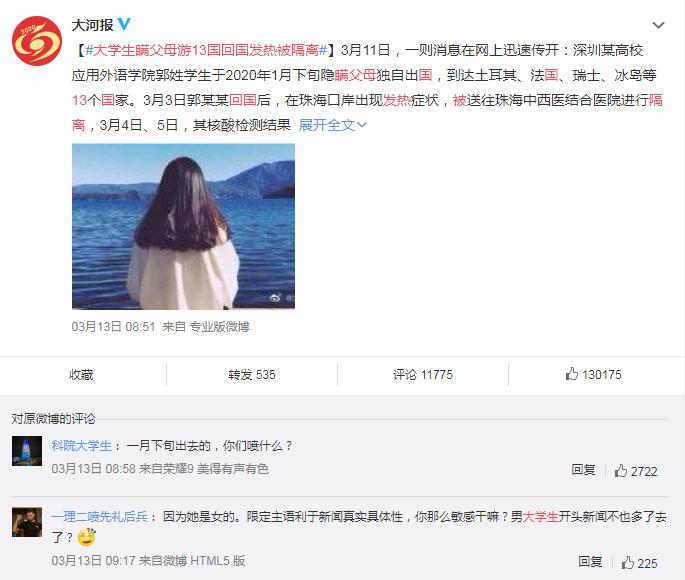The height and width of the screenshot is (580, 685).
Task: Click the 专业版微博 source link
Action: (219, 327)
